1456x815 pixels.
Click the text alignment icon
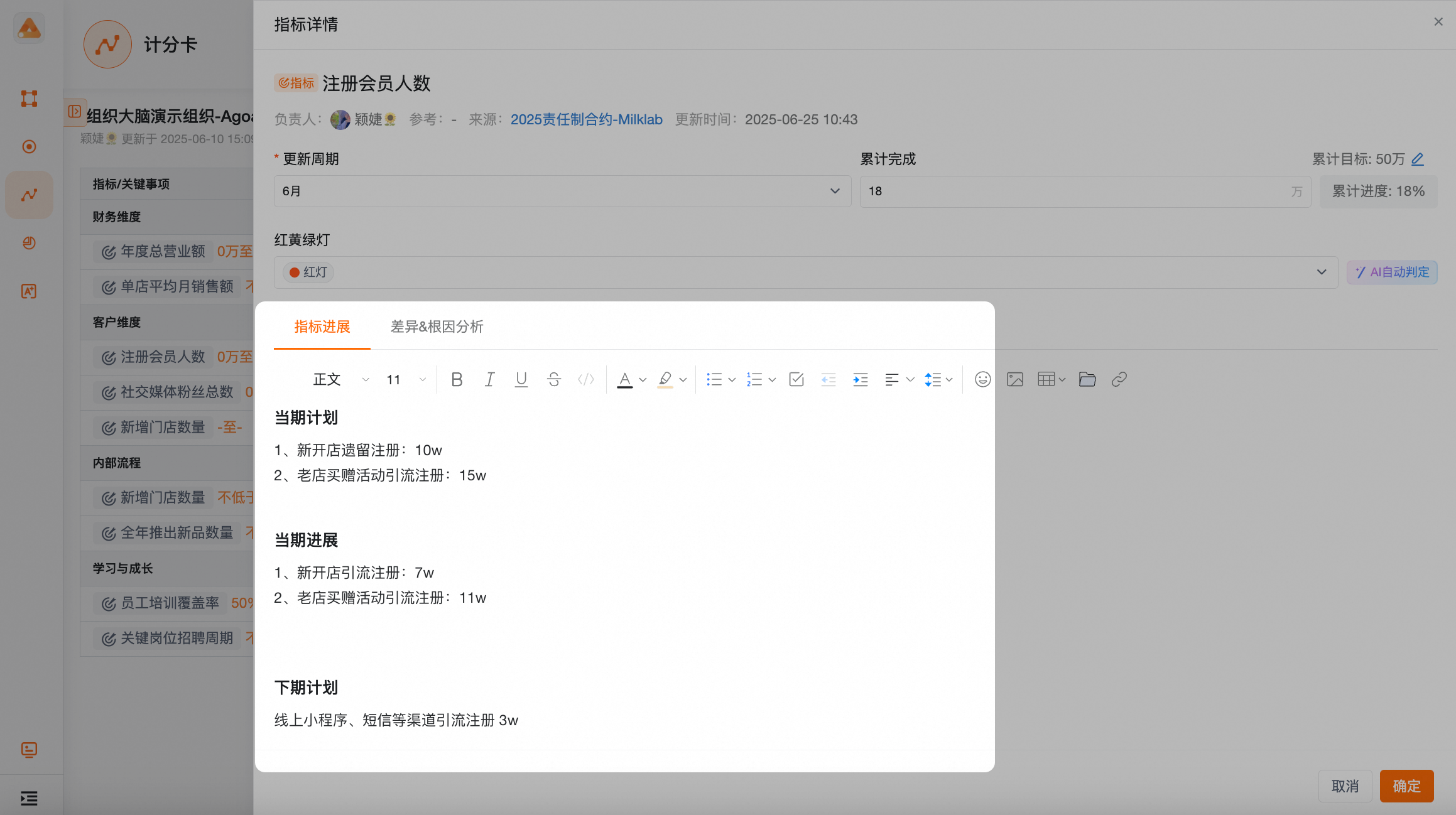892,379
